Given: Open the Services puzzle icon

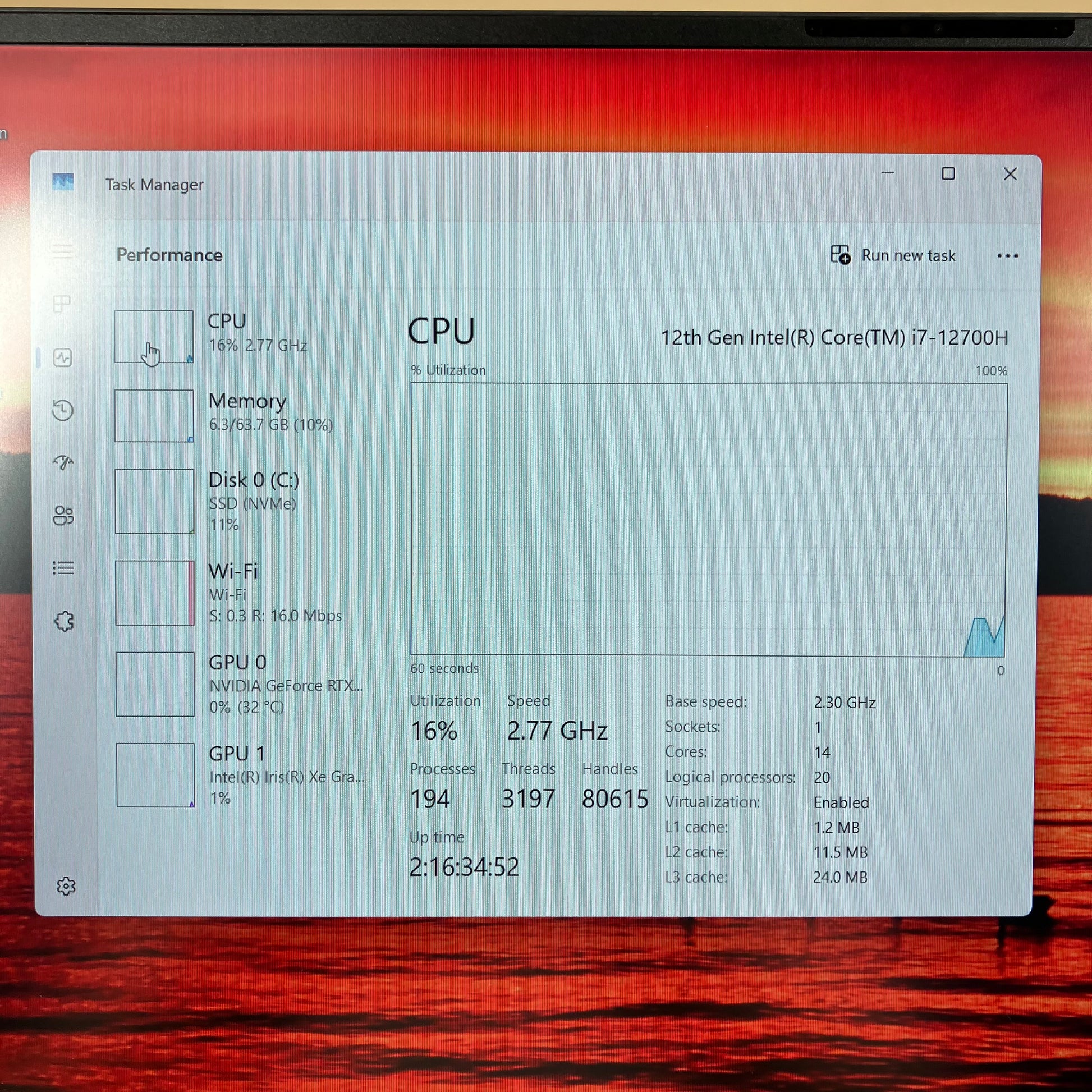Looking at the screenshot, I should (x=64, y=621).
